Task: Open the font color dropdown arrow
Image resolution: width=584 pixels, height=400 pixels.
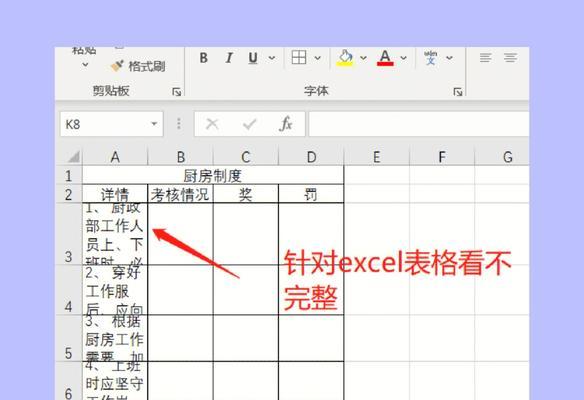Action: pos(403,58)
